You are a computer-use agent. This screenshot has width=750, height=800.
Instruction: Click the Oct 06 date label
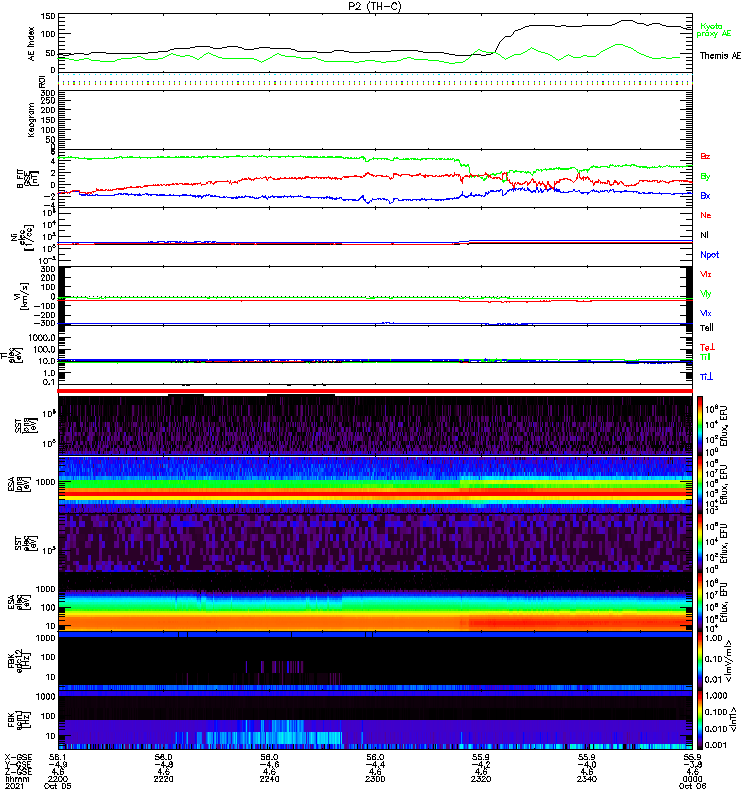(692, 786)
